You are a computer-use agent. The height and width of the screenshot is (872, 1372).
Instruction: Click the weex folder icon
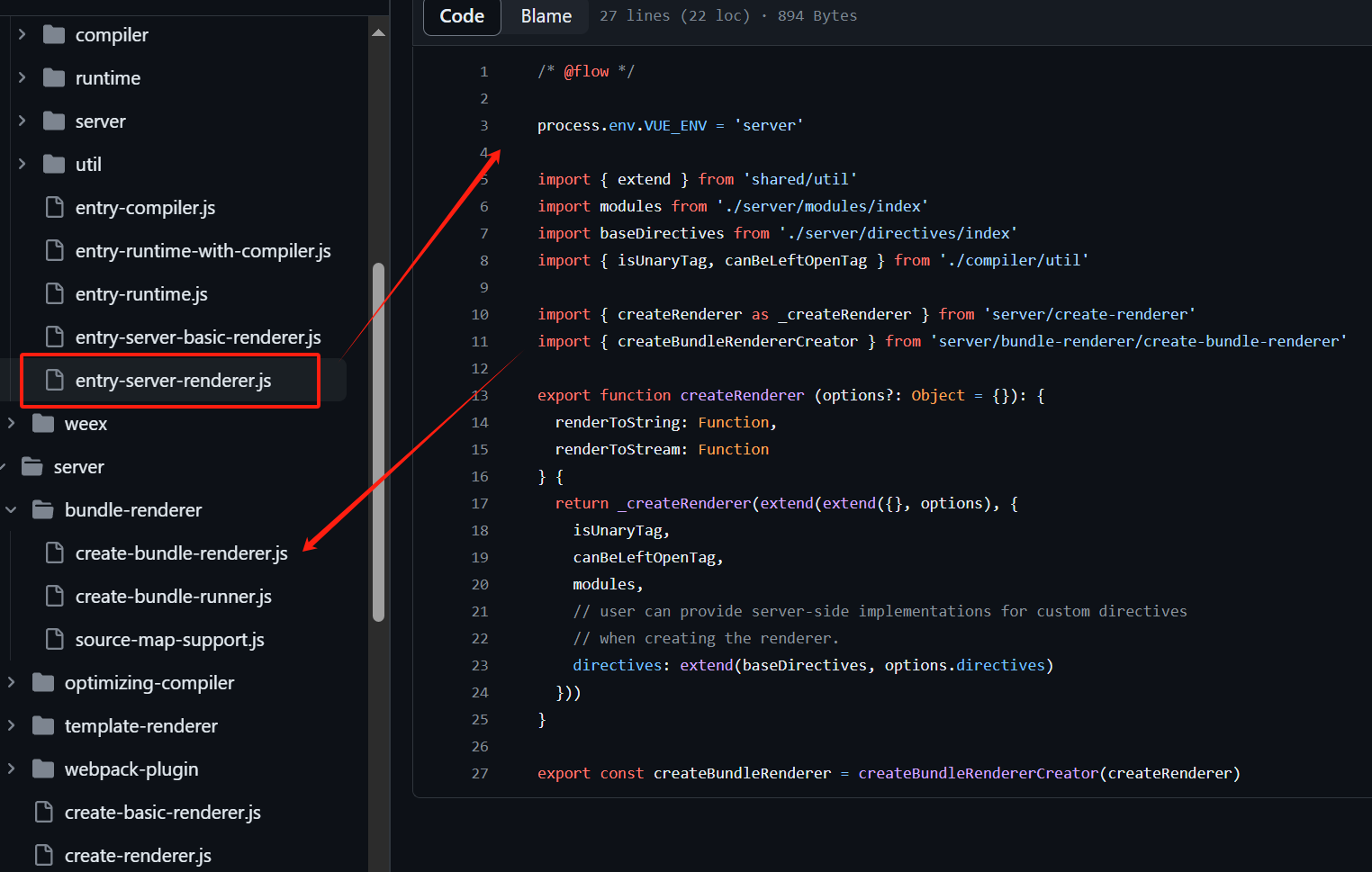[43, 424]
